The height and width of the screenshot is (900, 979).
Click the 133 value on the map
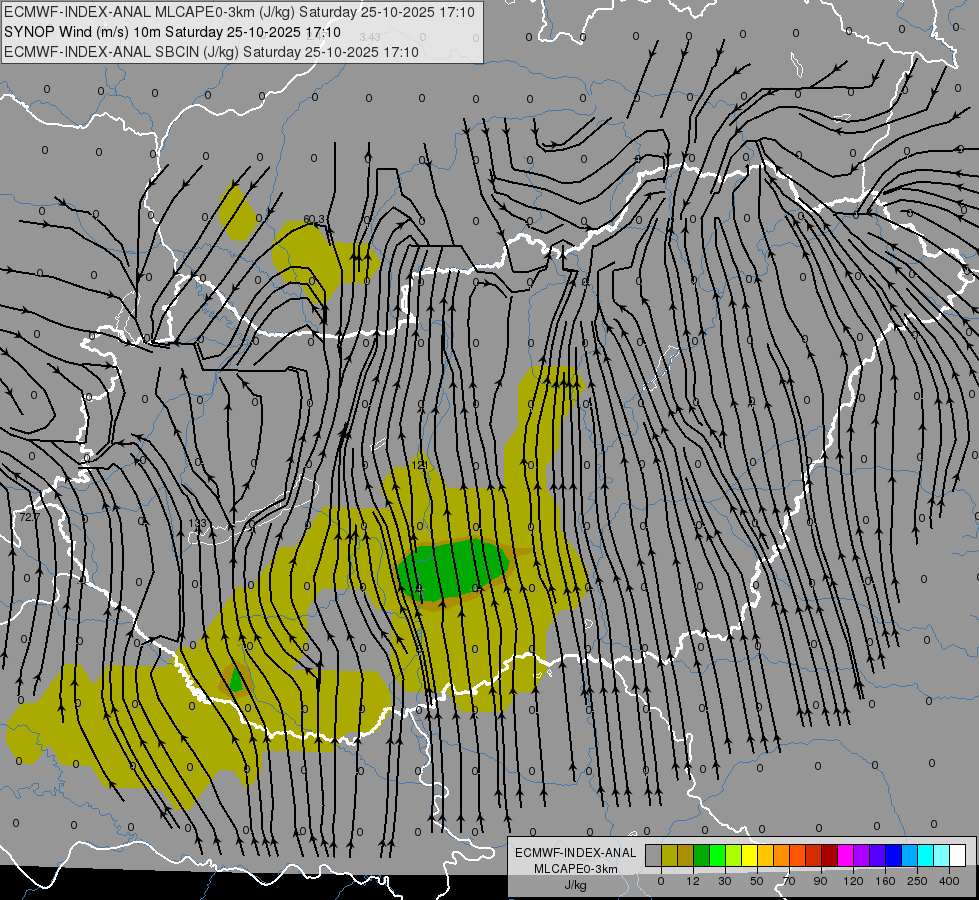click(x=197, y=523)
